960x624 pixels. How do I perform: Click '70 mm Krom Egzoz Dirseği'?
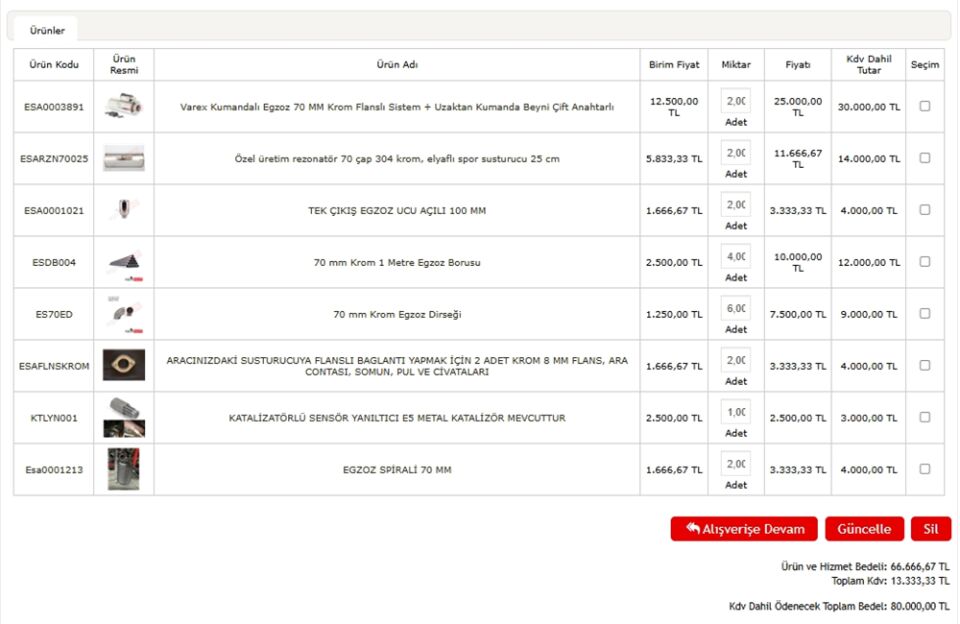tap(397, 314)
